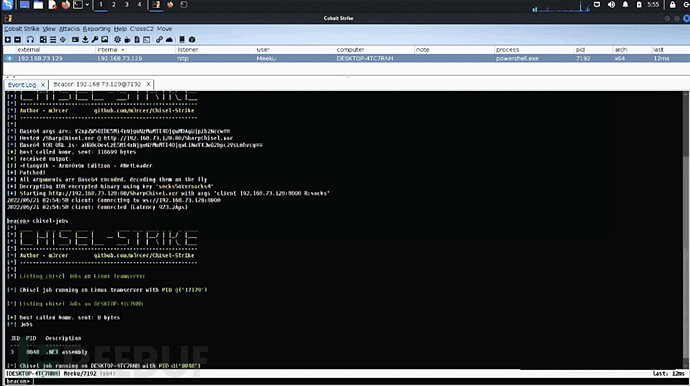The image size is (690, 386).
Task: Sort sessions by user column header
Action: 294,50
